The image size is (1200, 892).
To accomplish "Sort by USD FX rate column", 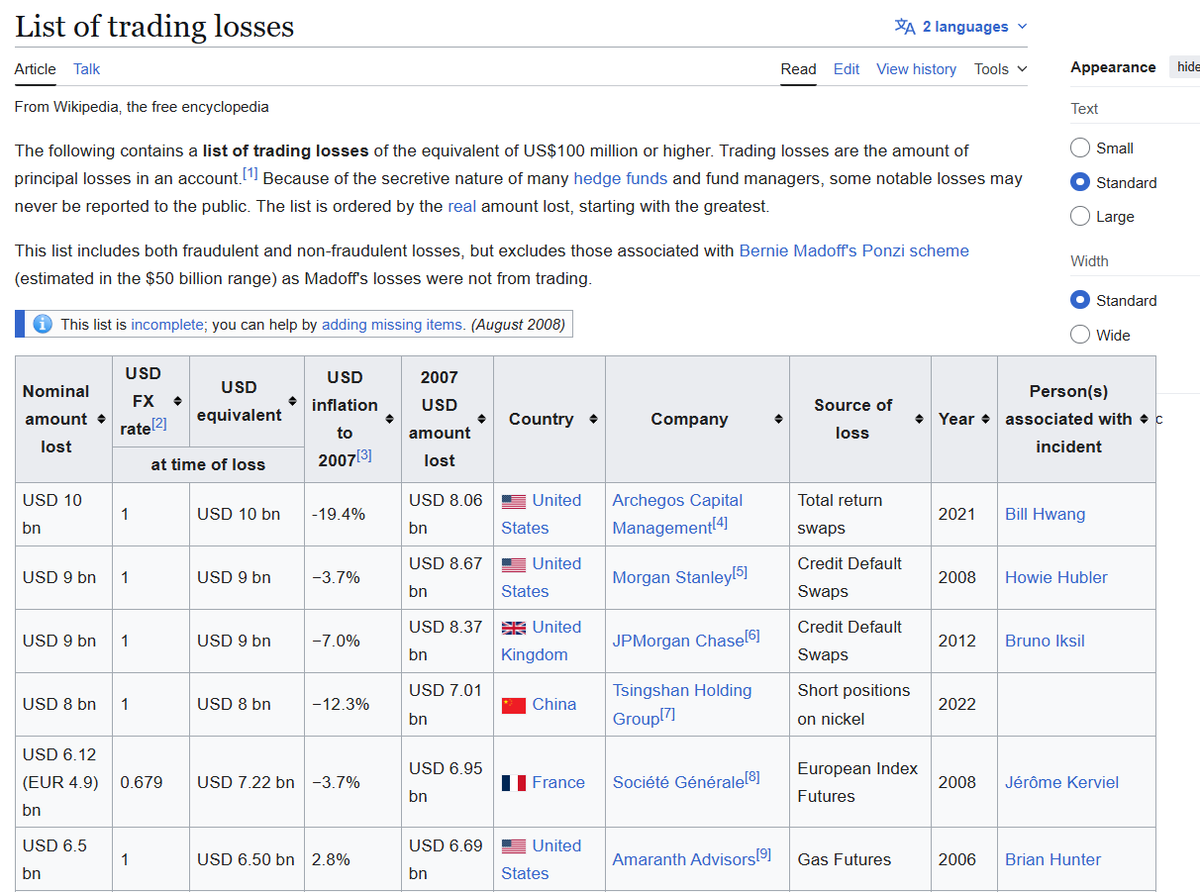I will point(178,401).
